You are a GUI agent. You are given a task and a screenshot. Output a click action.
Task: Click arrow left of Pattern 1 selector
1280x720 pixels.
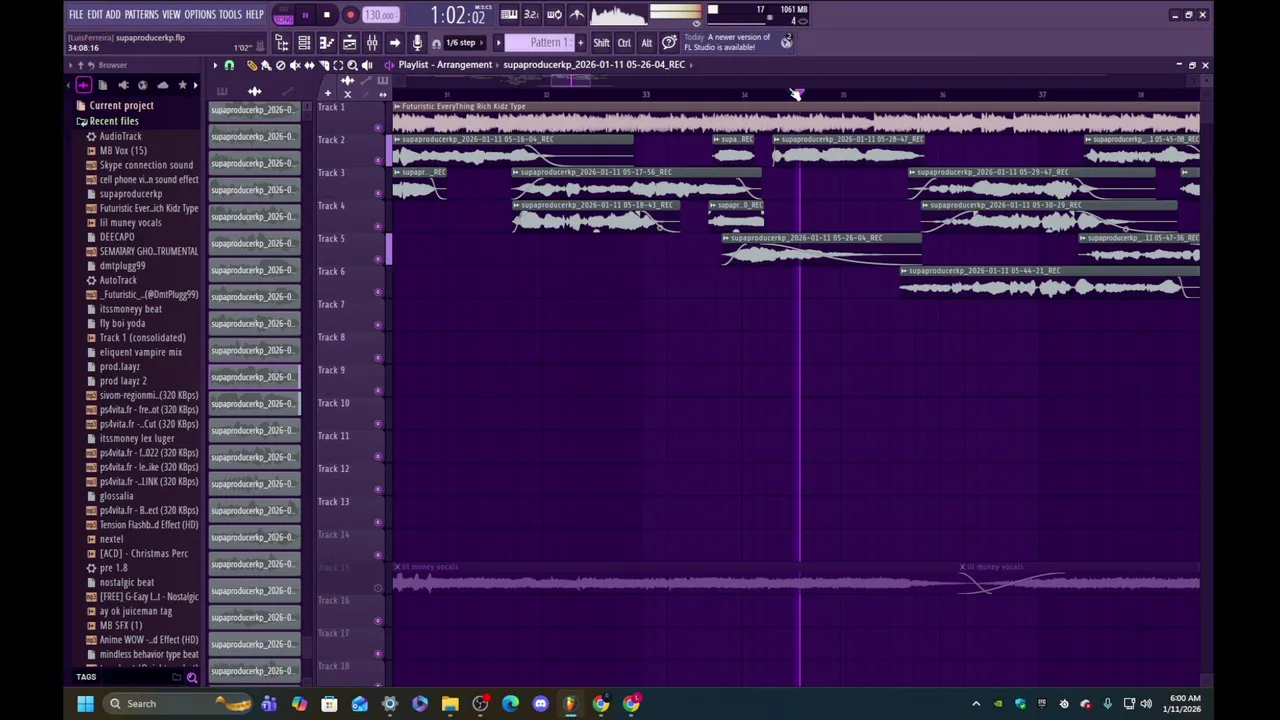498,43
